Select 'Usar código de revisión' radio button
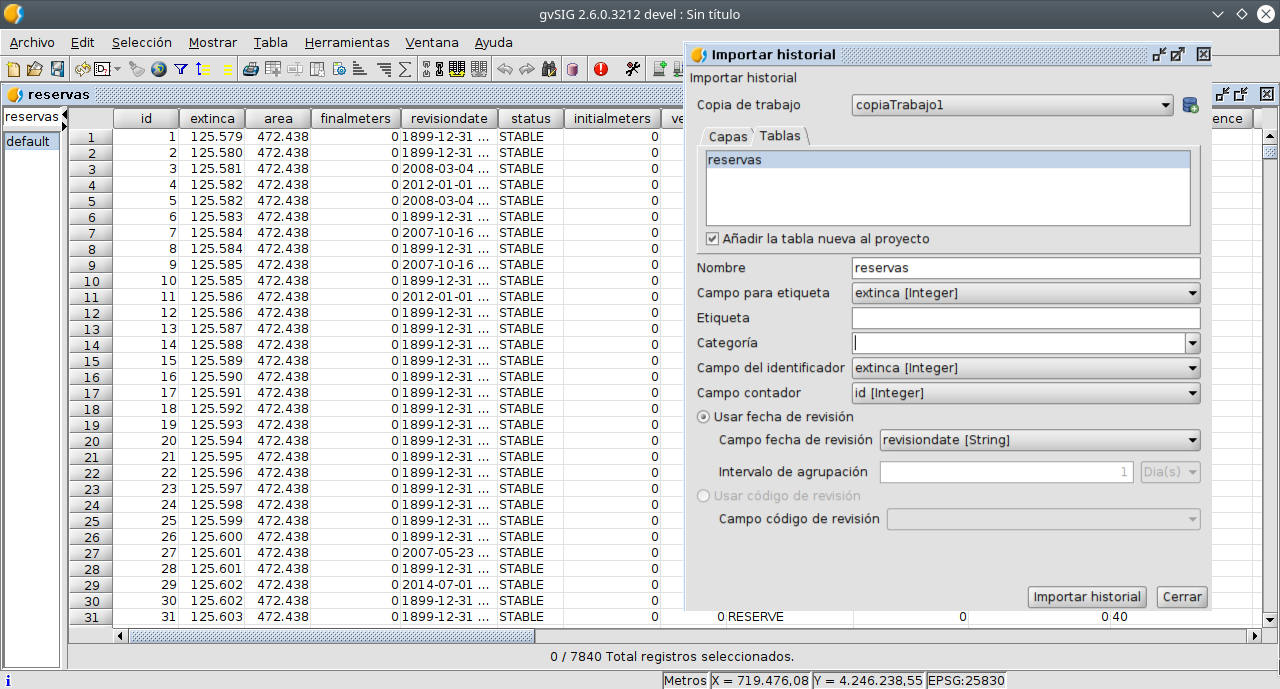This screenshot has width=1280, height=689. (704, 496)
